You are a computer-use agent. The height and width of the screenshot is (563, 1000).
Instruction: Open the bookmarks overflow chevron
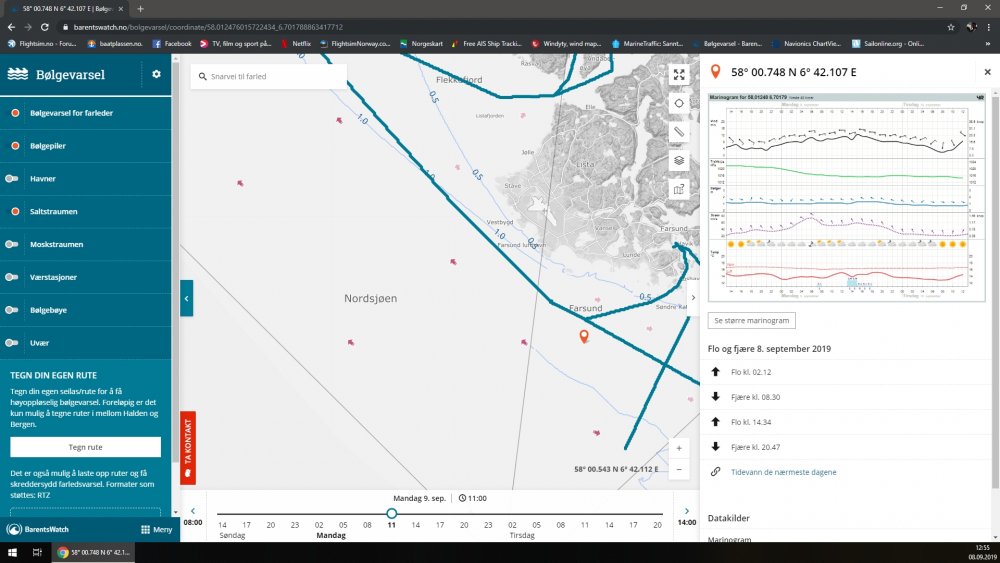(989, 44)
